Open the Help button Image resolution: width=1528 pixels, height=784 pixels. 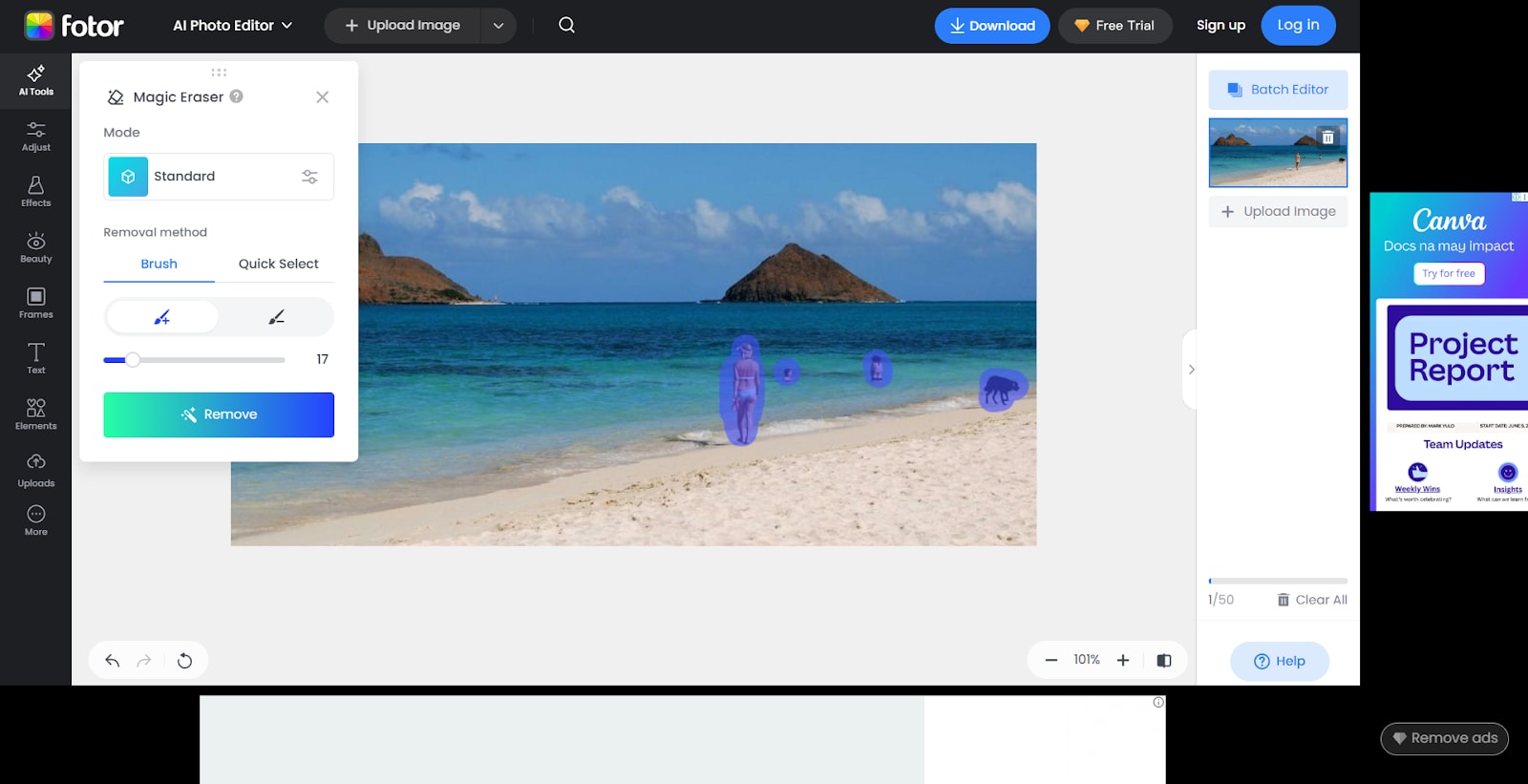[x=1280, y=661]
